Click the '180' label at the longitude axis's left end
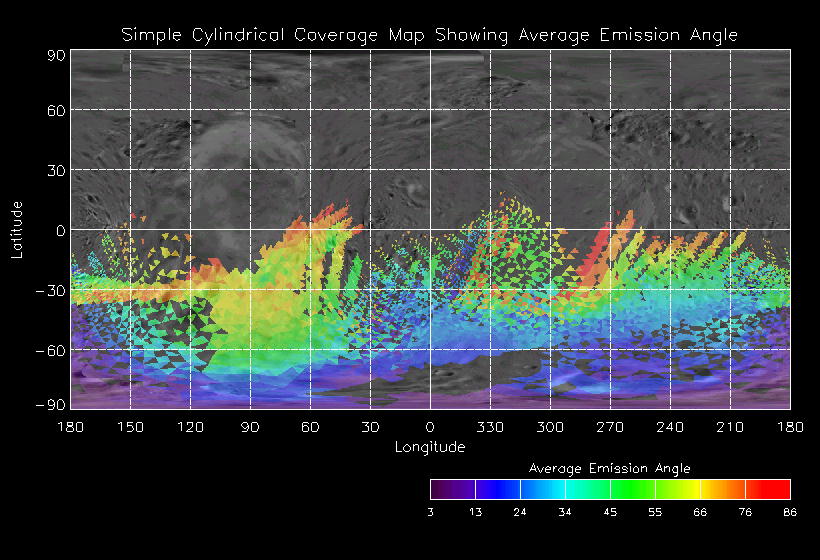The width and height of the screenshot is (820, 560). 70,427
